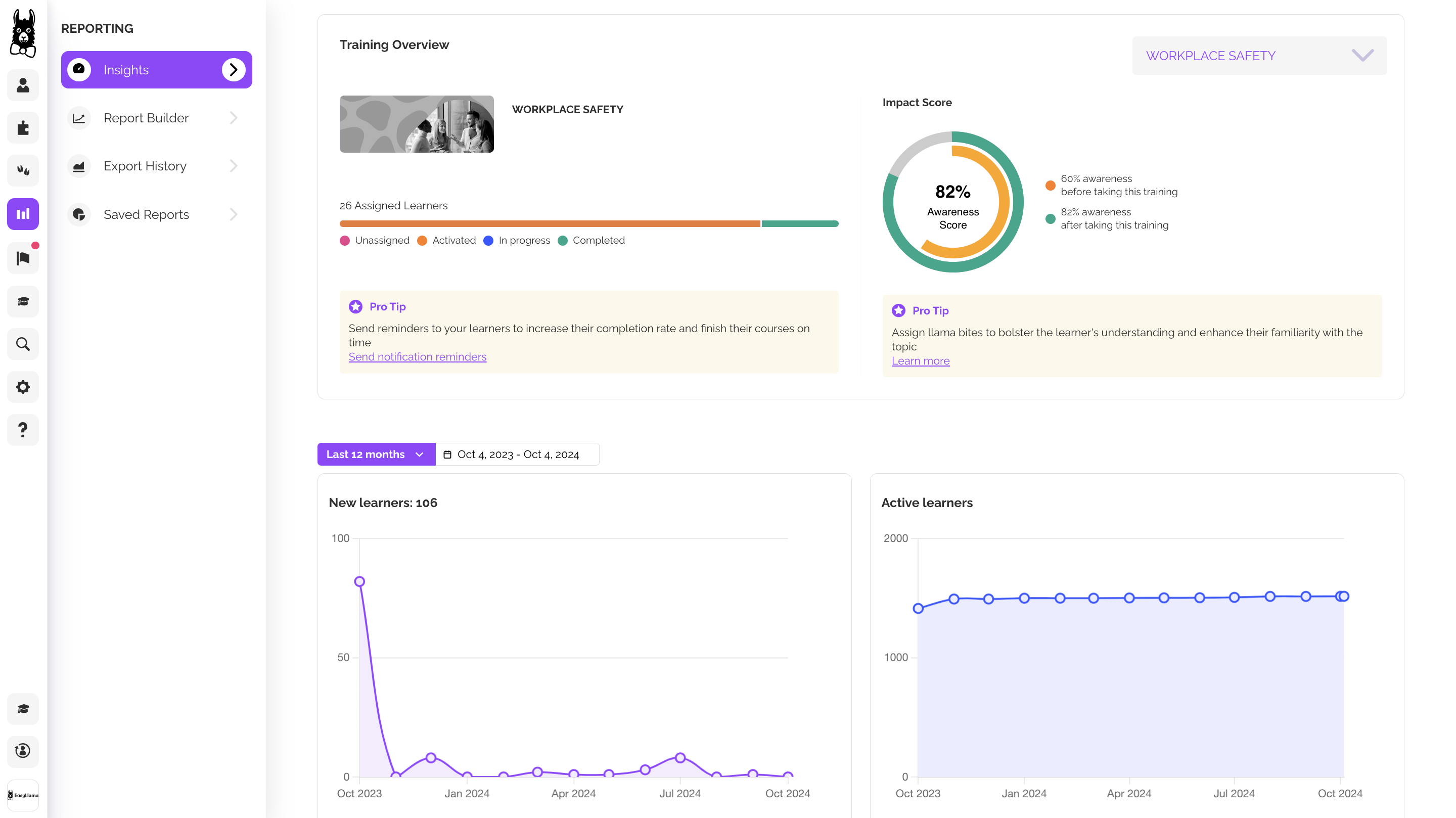Open the user profile sidebar icon

(23, 85)
